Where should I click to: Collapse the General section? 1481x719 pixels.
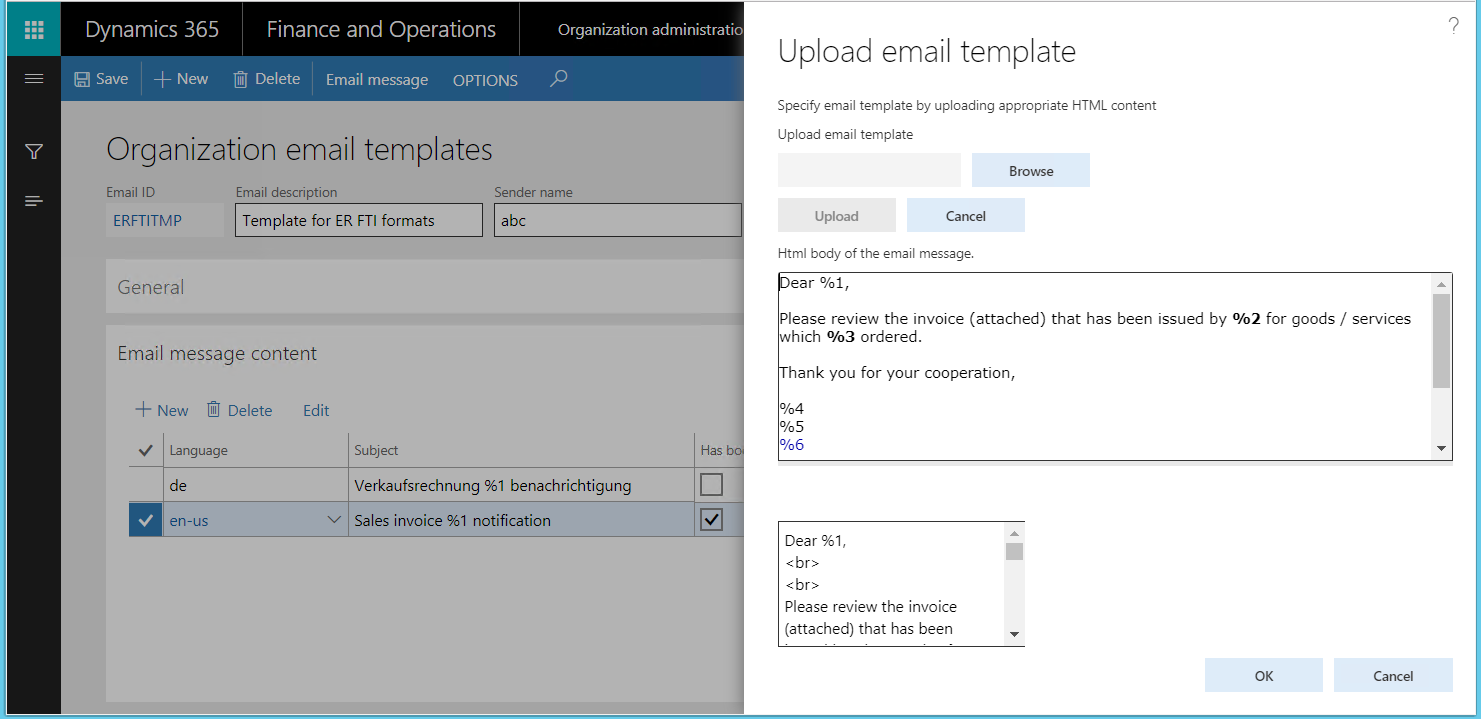tap(150, 287)
